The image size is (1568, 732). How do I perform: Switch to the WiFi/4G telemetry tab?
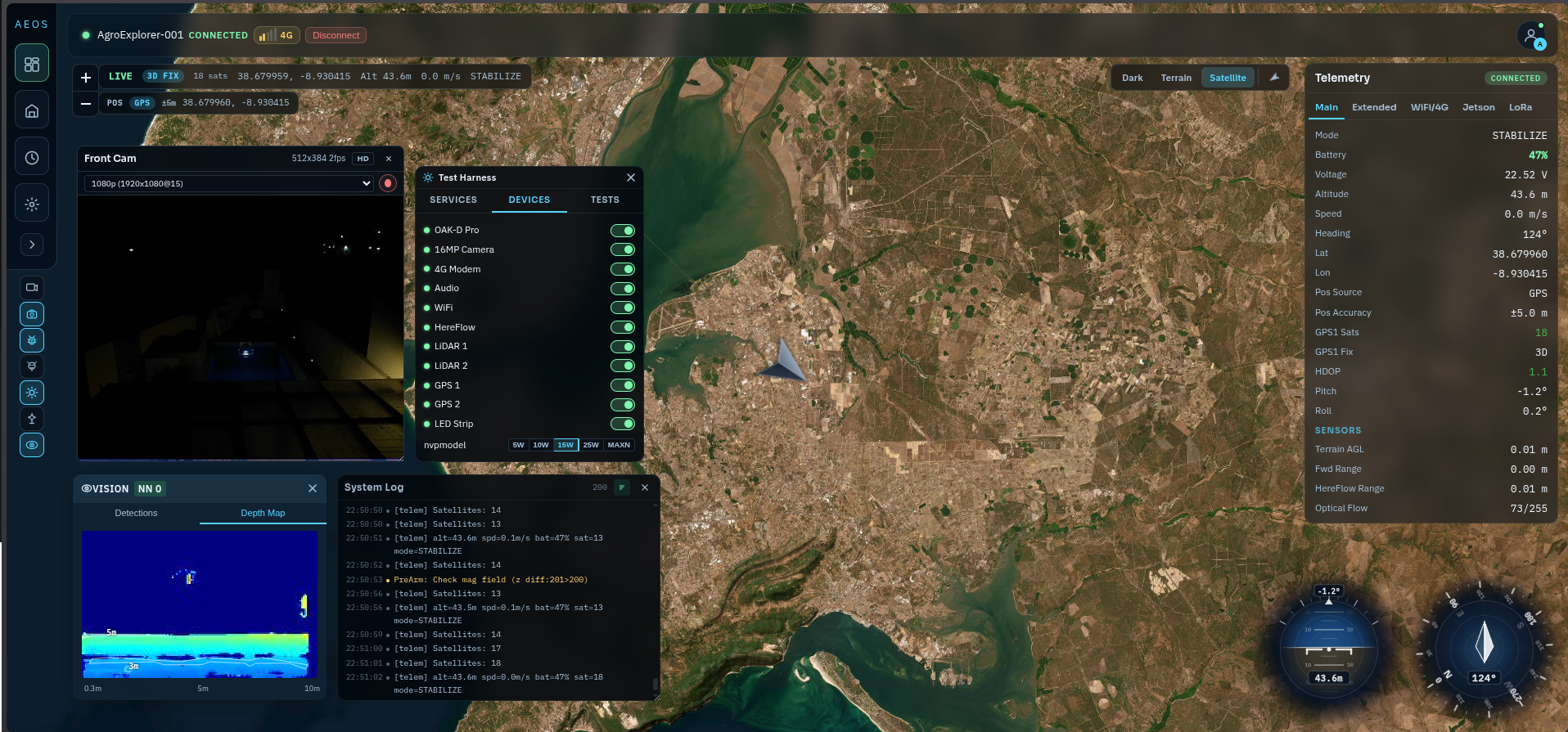pos(1429,107)
